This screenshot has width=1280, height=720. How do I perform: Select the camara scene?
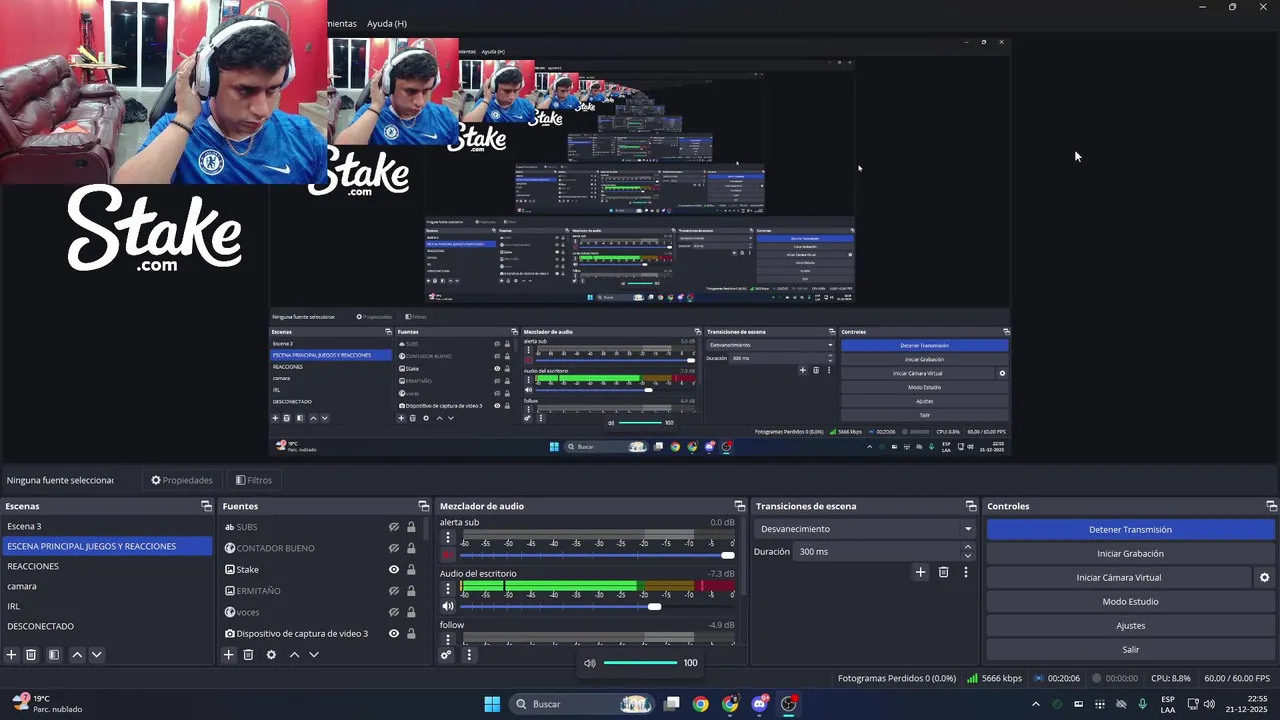(x=107, y=586)
